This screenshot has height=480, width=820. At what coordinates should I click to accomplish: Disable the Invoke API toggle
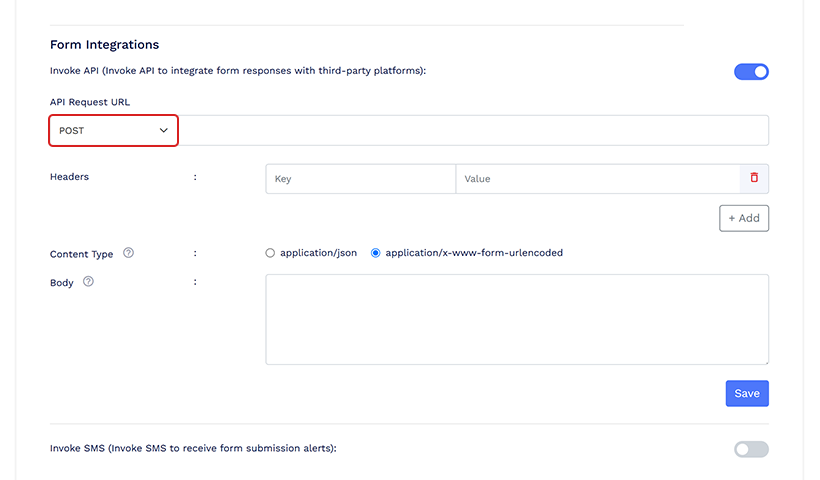coord(751,71)
